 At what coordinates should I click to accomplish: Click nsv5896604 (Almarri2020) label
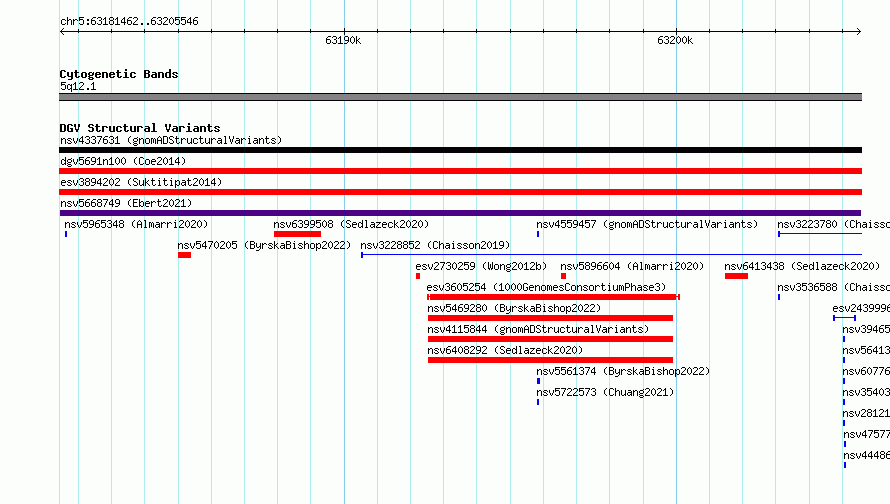point(632,266)
